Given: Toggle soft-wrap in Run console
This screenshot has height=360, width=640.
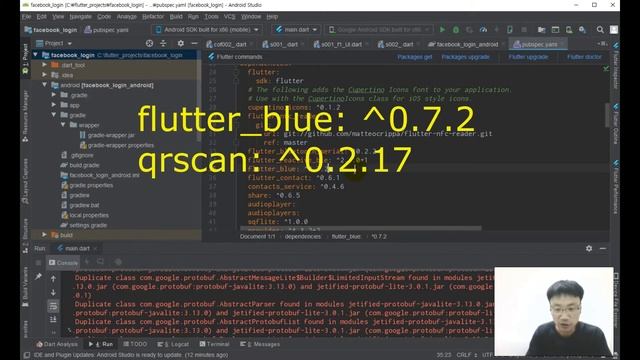Looking at the screenshot, I should [x=53, y=306].
